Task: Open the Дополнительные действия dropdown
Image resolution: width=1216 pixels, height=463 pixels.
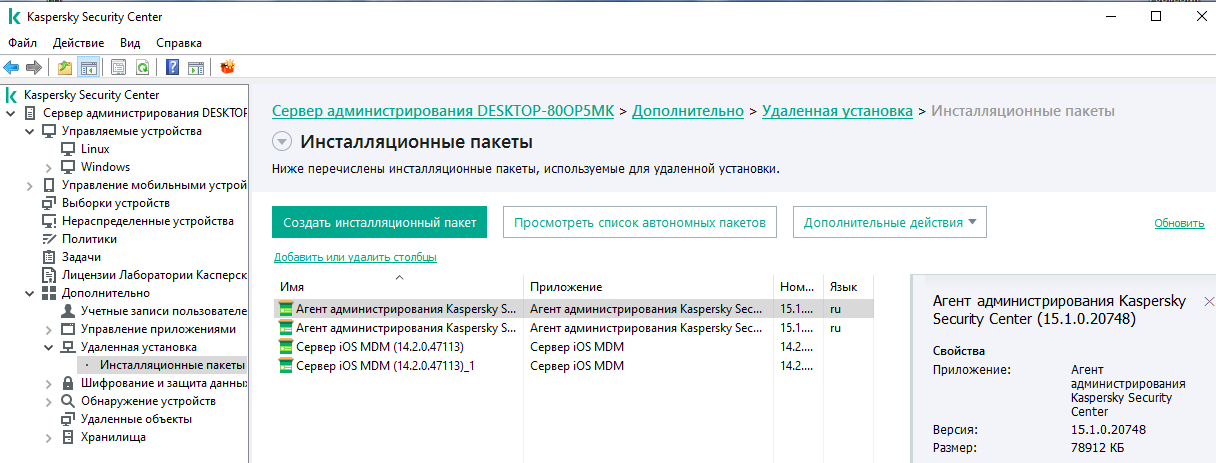Action: pos(890,222)
